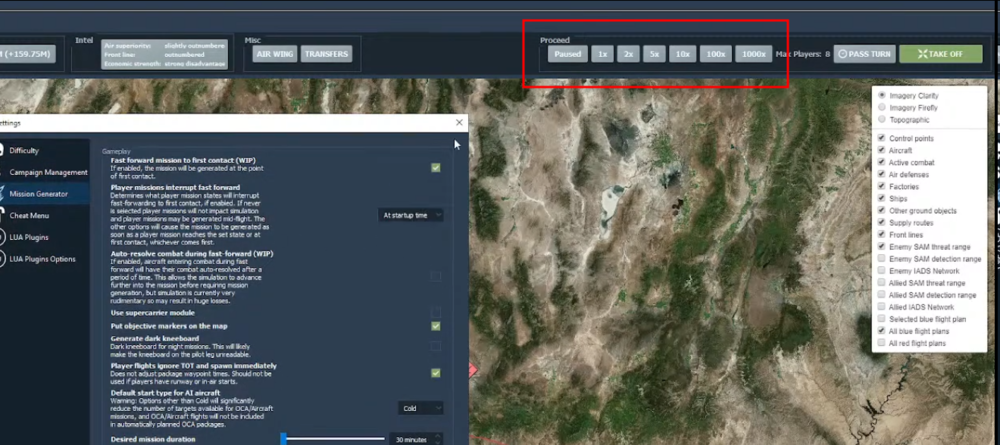Toggle Supply routes map overlay
Screen dimensions: 1000x445
[881, 222]
